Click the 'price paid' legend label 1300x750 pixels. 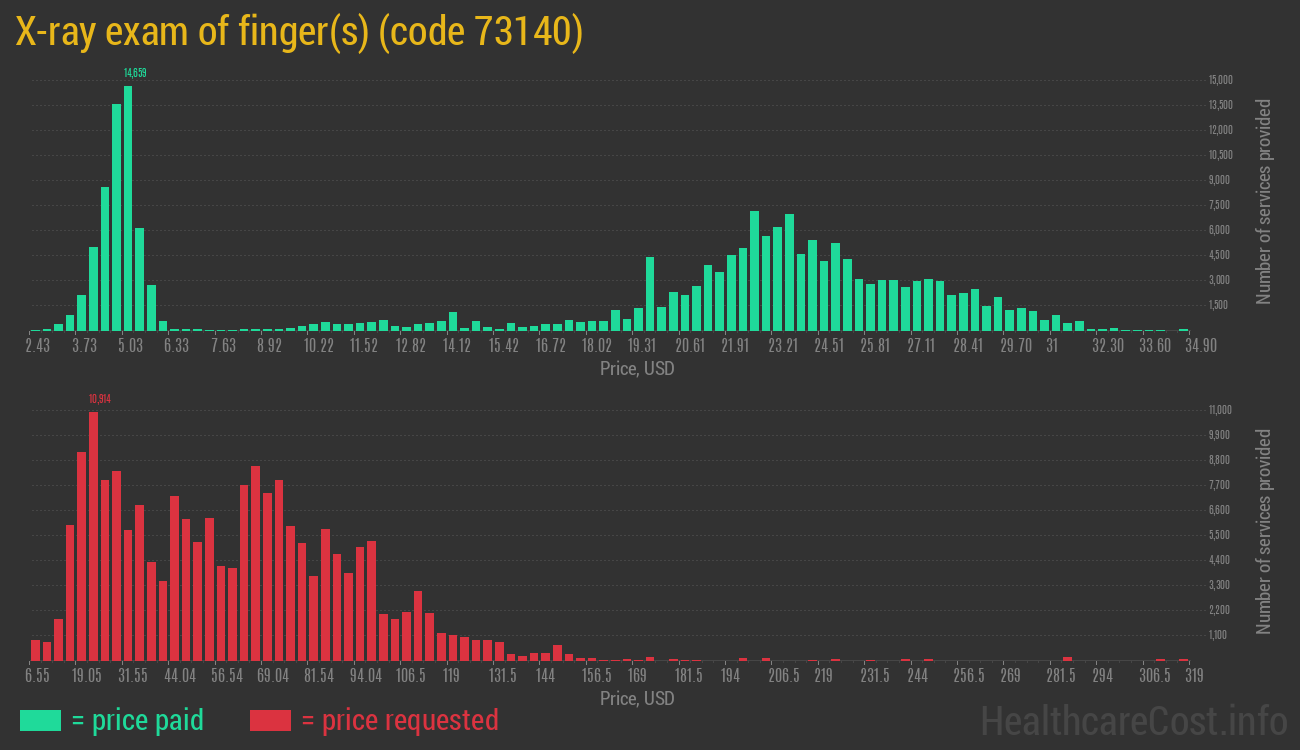pos(138,720)
